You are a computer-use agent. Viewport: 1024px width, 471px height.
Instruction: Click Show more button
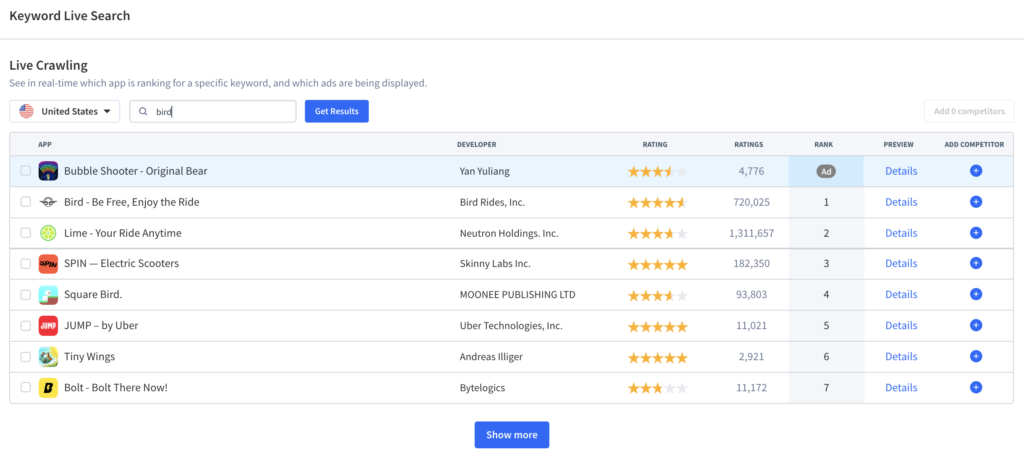pos(511,435)
